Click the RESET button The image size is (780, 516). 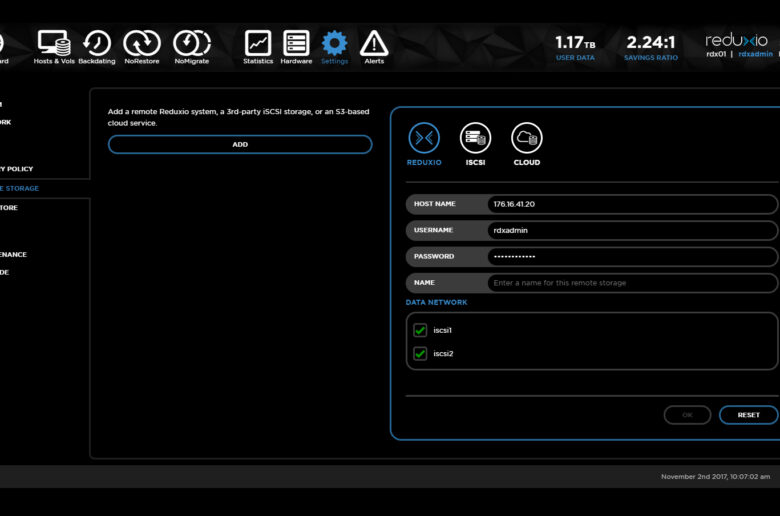pyautogui.click(x=749, y=414)
